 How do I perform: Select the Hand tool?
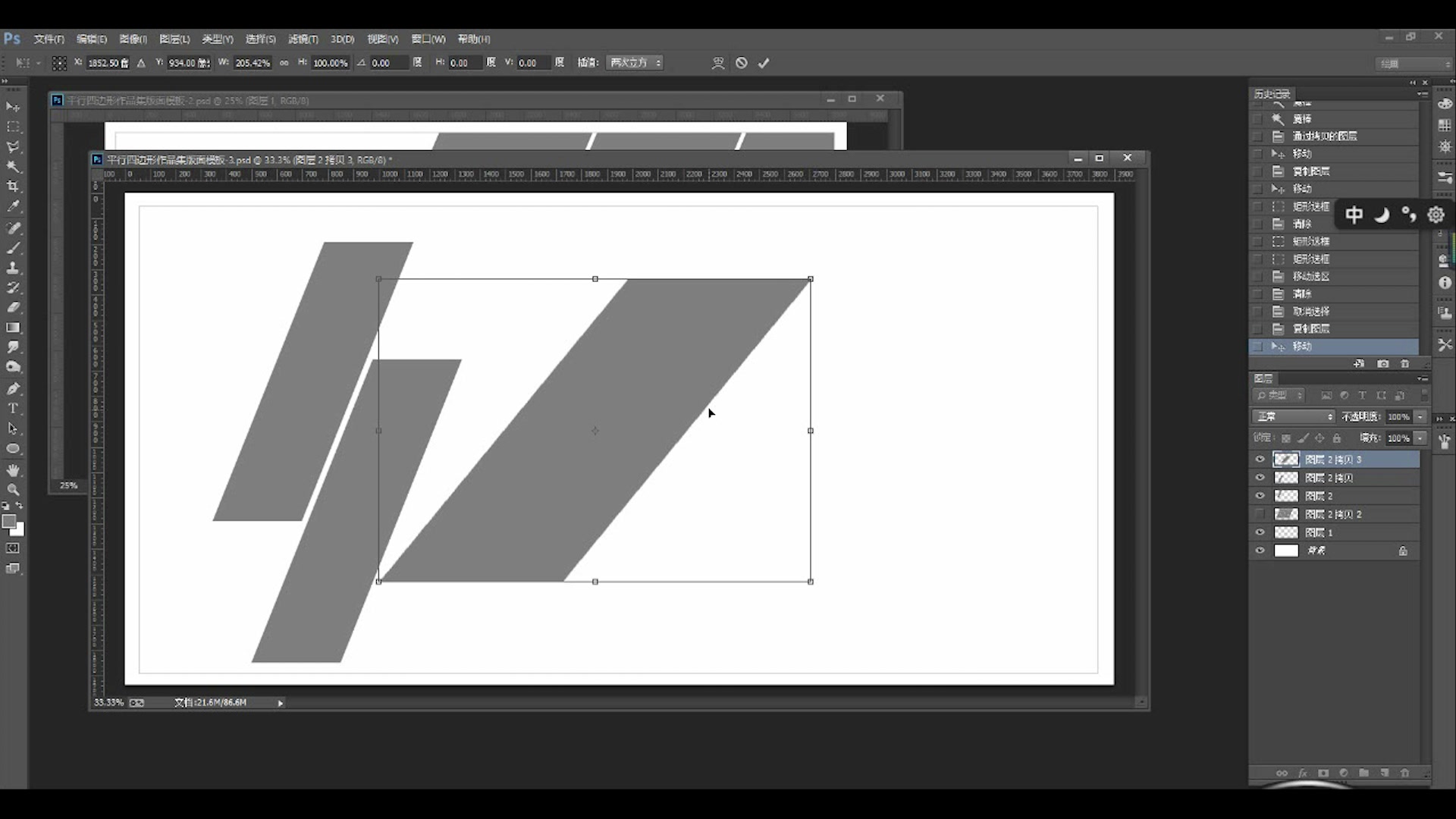pyautogui.click(x=13, y=470)
